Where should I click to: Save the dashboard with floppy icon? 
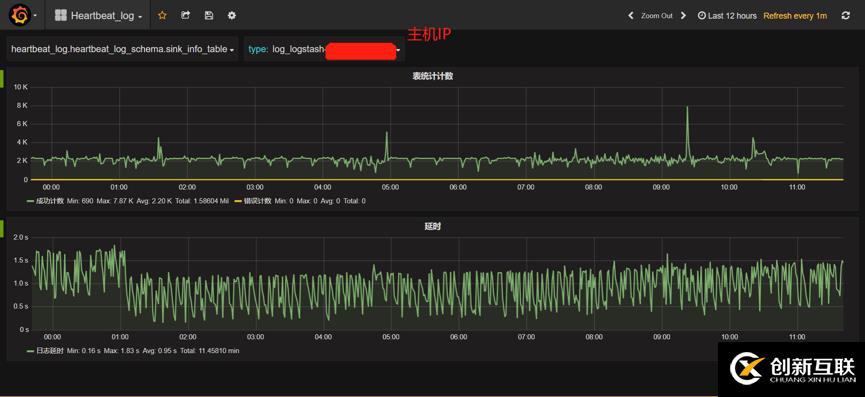click(x=209, y=15)
